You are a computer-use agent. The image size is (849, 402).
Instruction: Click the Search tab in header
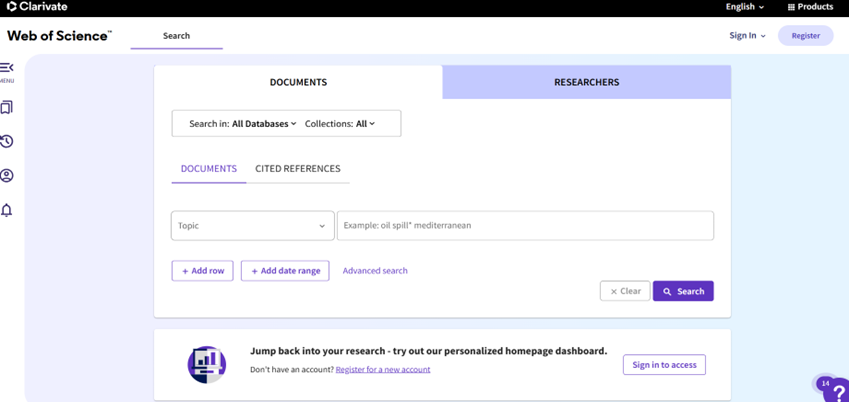click(177, 36)
